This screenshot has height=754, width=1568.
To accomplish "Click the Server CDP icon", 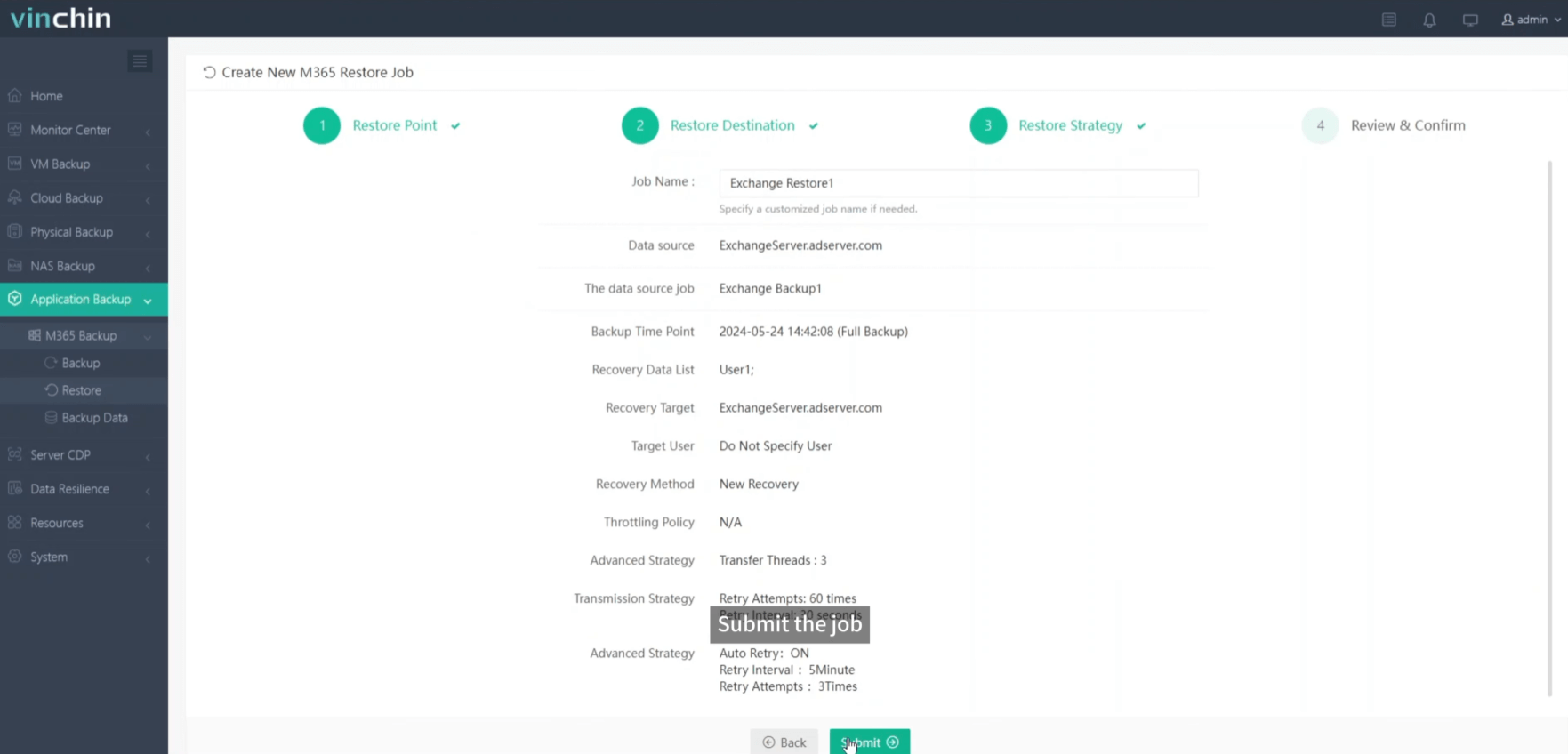I will (x=14, y=454).
